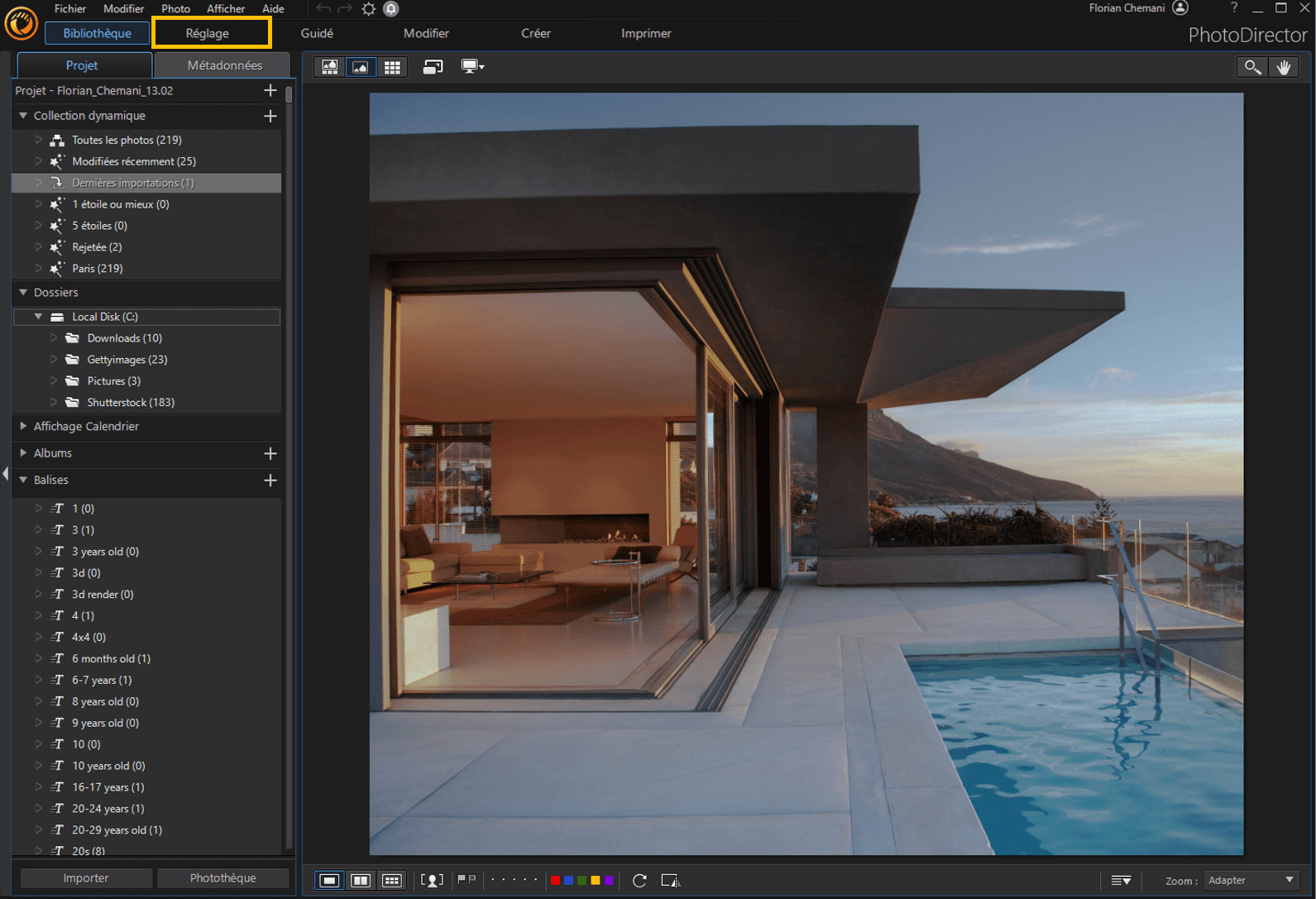Apply the purple color label
Viewport: 1316px width, 899px height.
[x=609, y=880]
